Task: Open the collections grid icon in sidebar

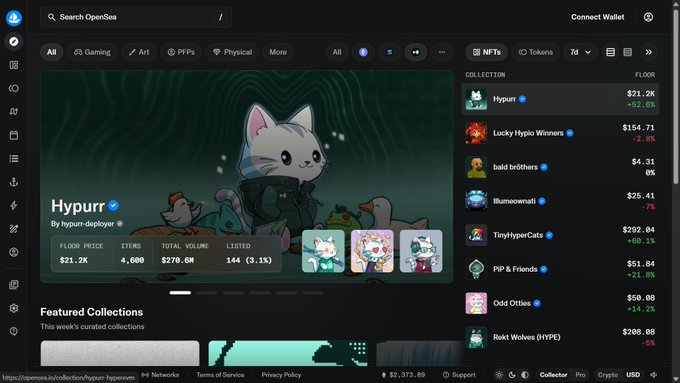Action: [14, 65]
